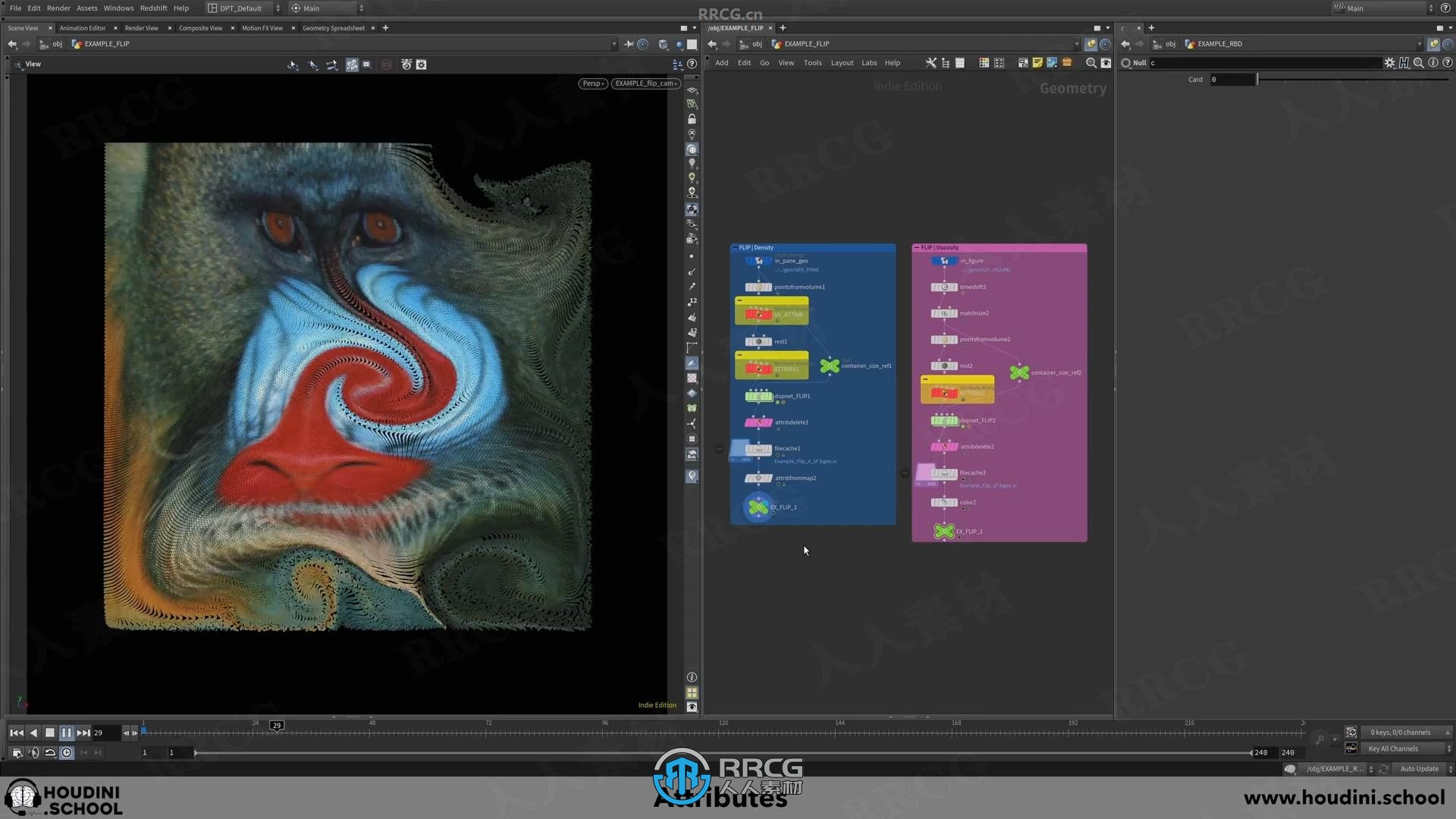
Task: Open the Windows menu
Action: [118, 8]
